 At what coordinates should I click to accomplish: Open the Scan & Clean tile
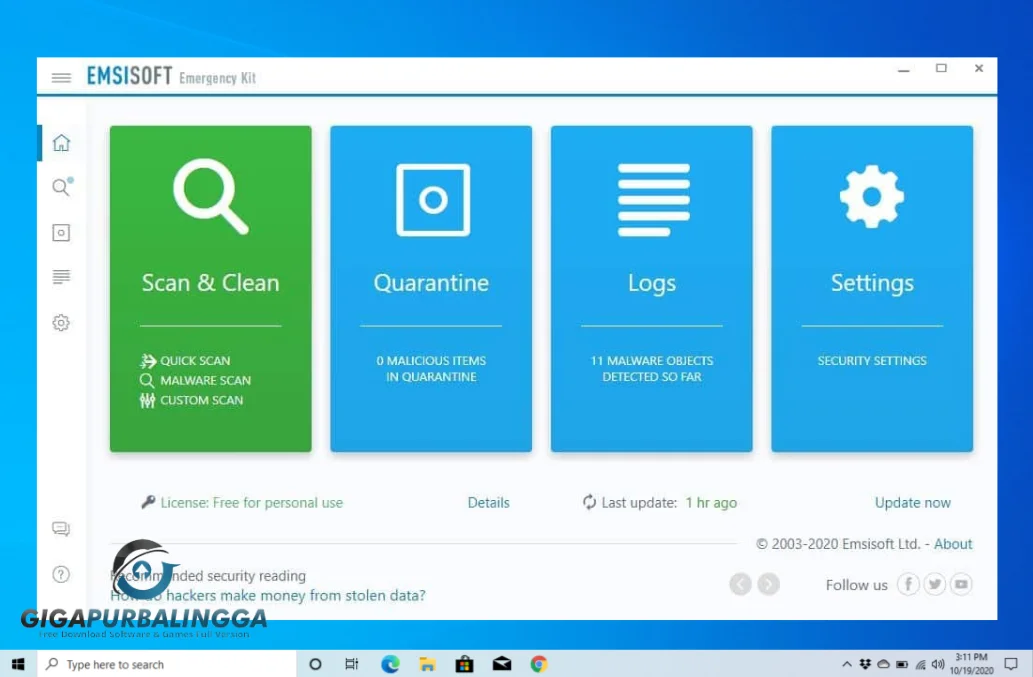click(210, 287)
